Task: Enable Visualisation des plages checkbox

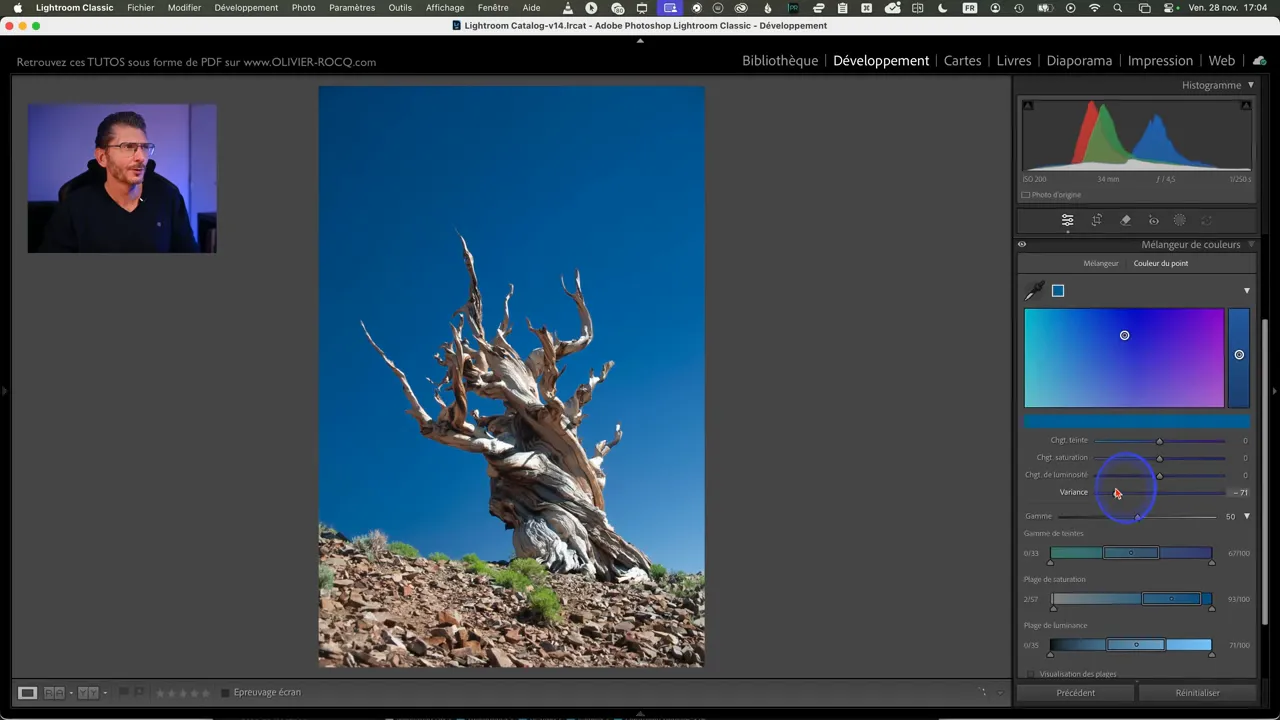Action: [x=1031, y=674]
